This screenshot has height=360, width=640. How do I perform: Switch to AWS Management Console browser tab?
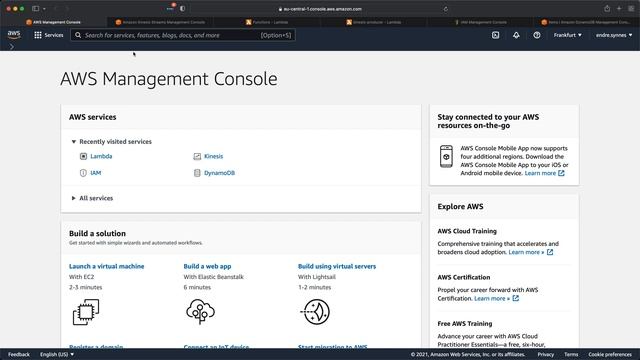coord(53,22)
